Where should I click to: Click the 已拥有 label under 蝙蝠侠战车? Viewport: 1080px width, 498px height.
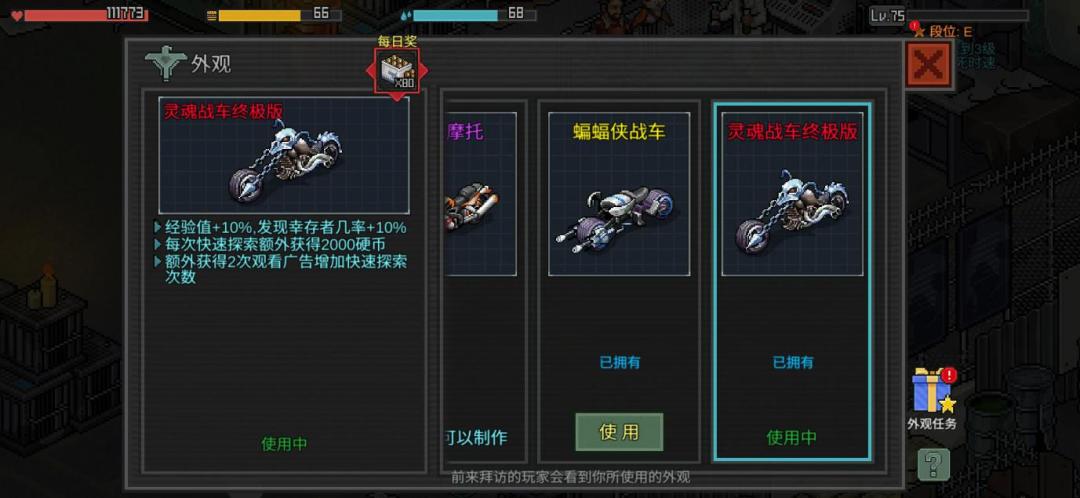click(x=619, y=362)
